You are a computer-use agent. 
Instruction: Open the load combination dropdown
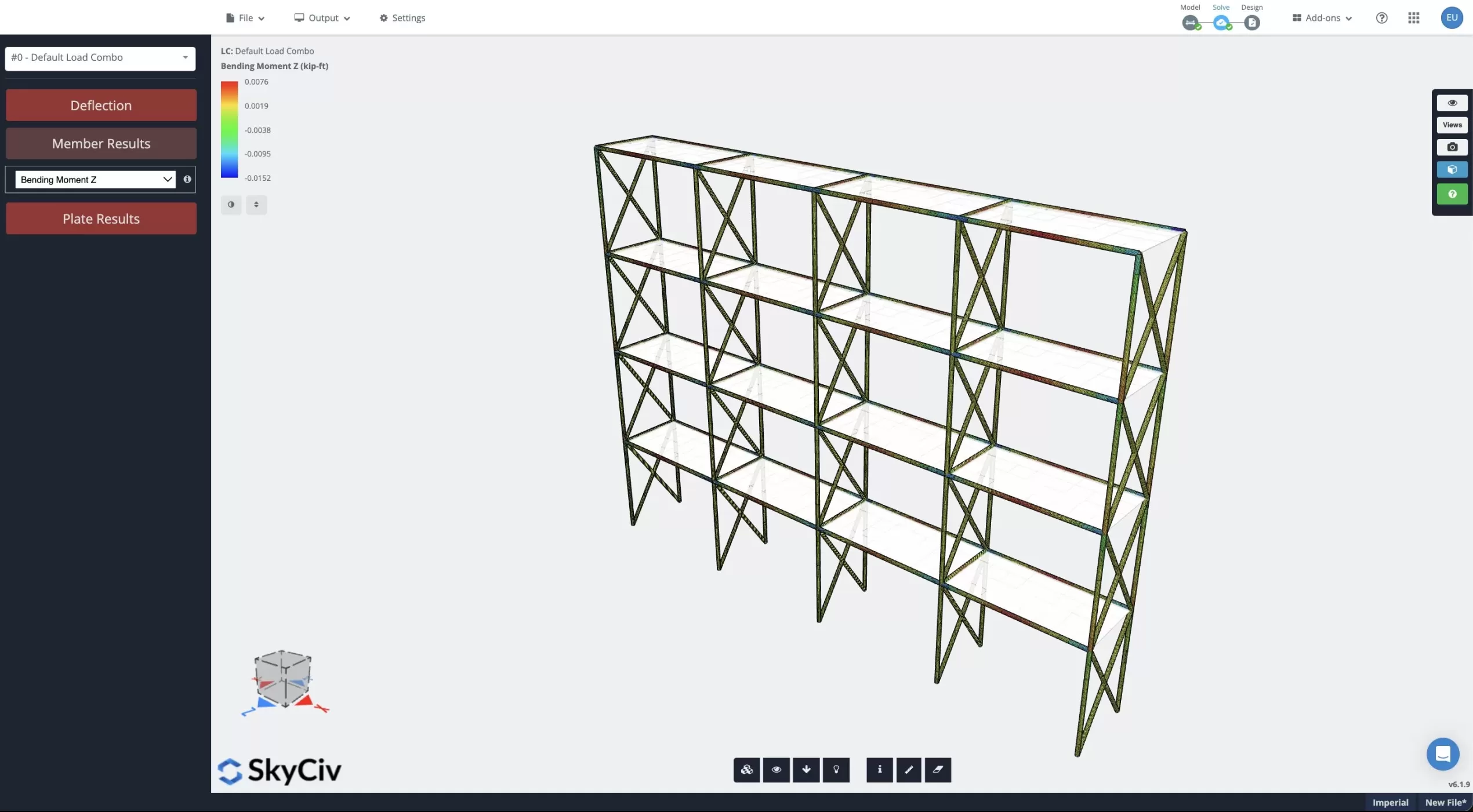point(100,58)
